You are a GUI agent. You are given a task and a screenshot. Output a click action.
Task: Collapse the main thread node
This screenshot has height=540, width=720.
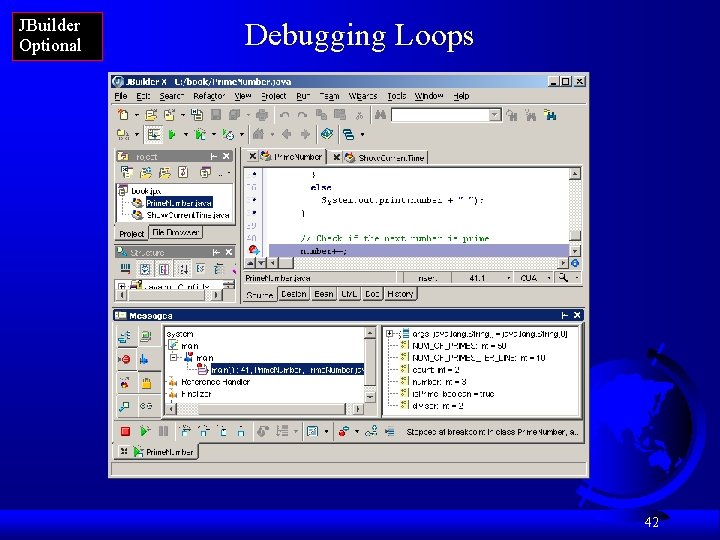pos(173,357)
